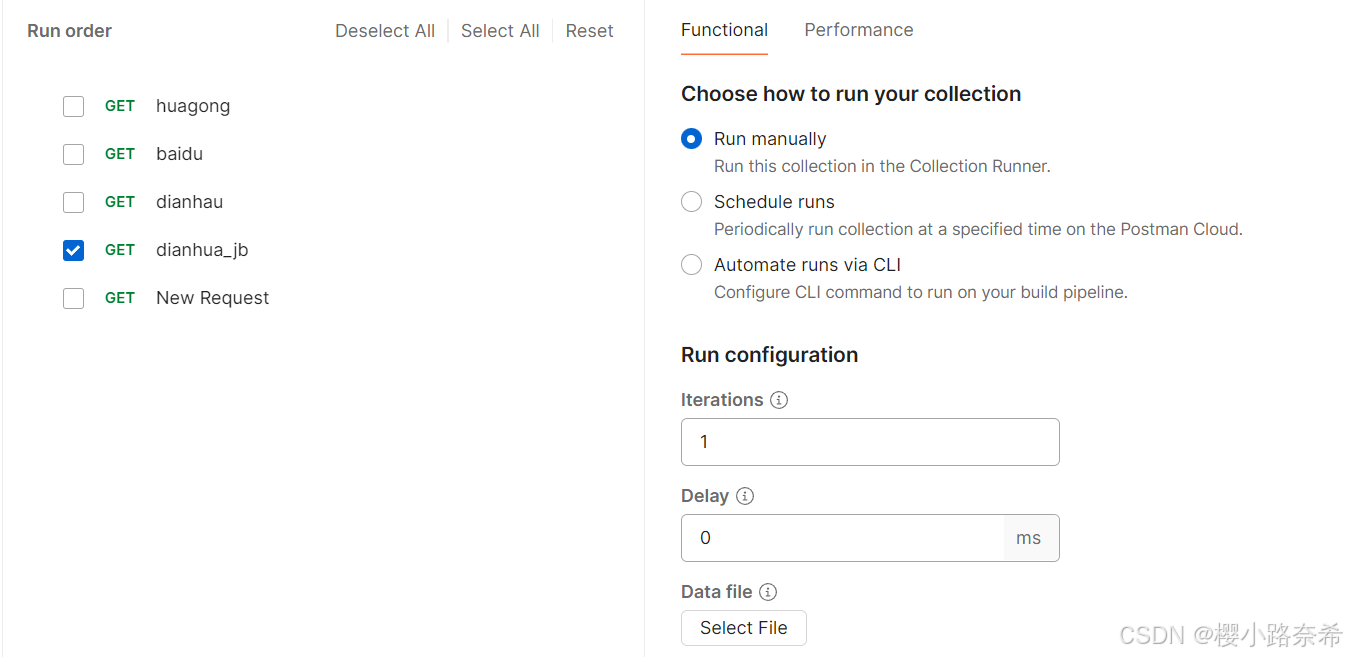Check the New Request checkbox
The width and height of the screenshot is (1347, 657).
73,298
